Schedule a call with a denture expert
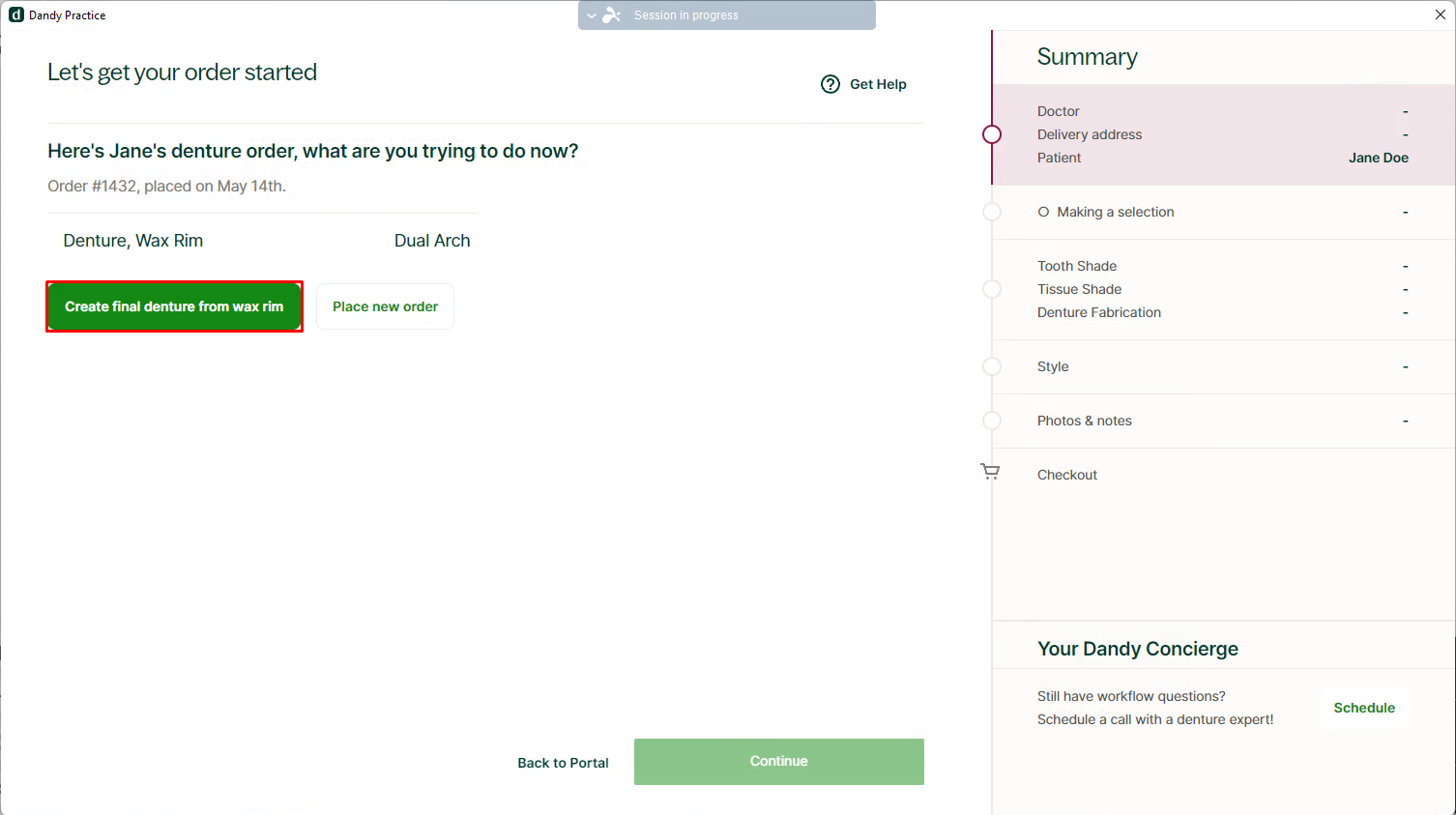1456x815 pixels. click(x=1363, y=708)
